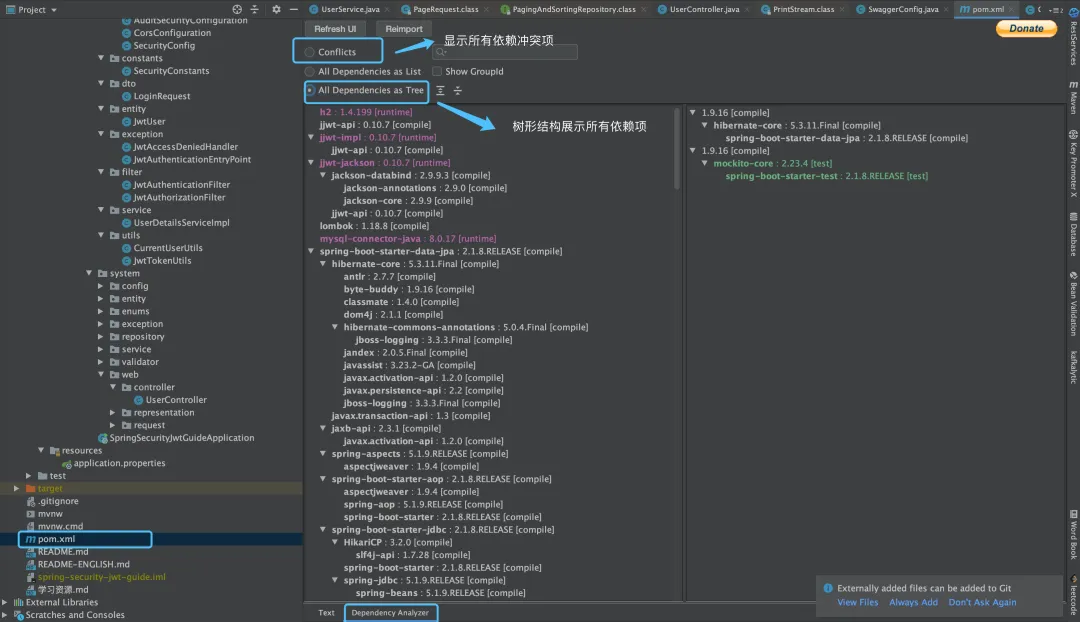The image size is (1080, 622).
Task: Open the Maven side tool window
Action: point(1073,97)
